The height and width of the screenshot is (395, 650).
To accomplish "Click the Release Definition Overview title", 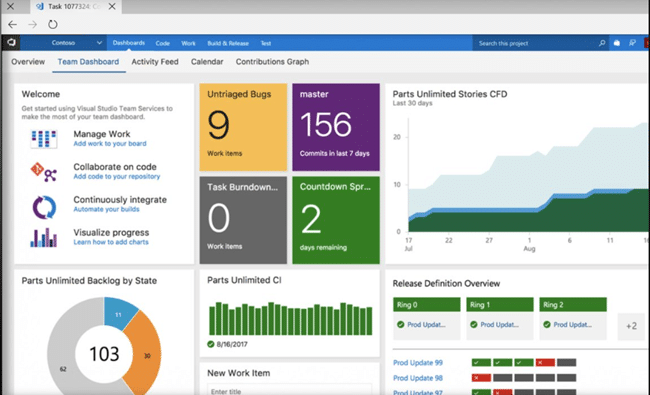I will (446, 284).
